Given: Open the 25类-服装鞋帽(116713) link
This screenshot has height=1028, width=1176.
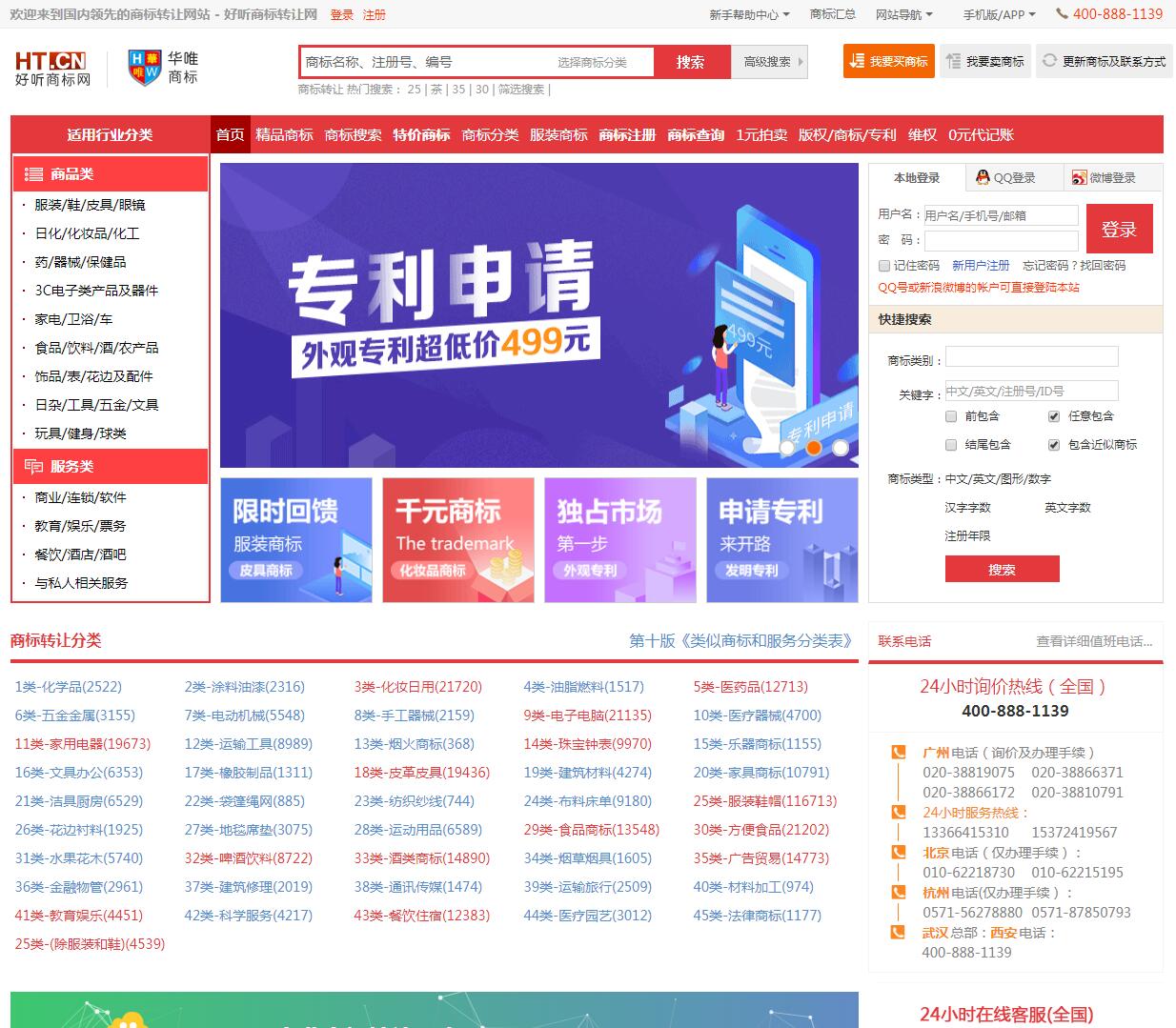Looking at the screenshot, I should (765, 801).
